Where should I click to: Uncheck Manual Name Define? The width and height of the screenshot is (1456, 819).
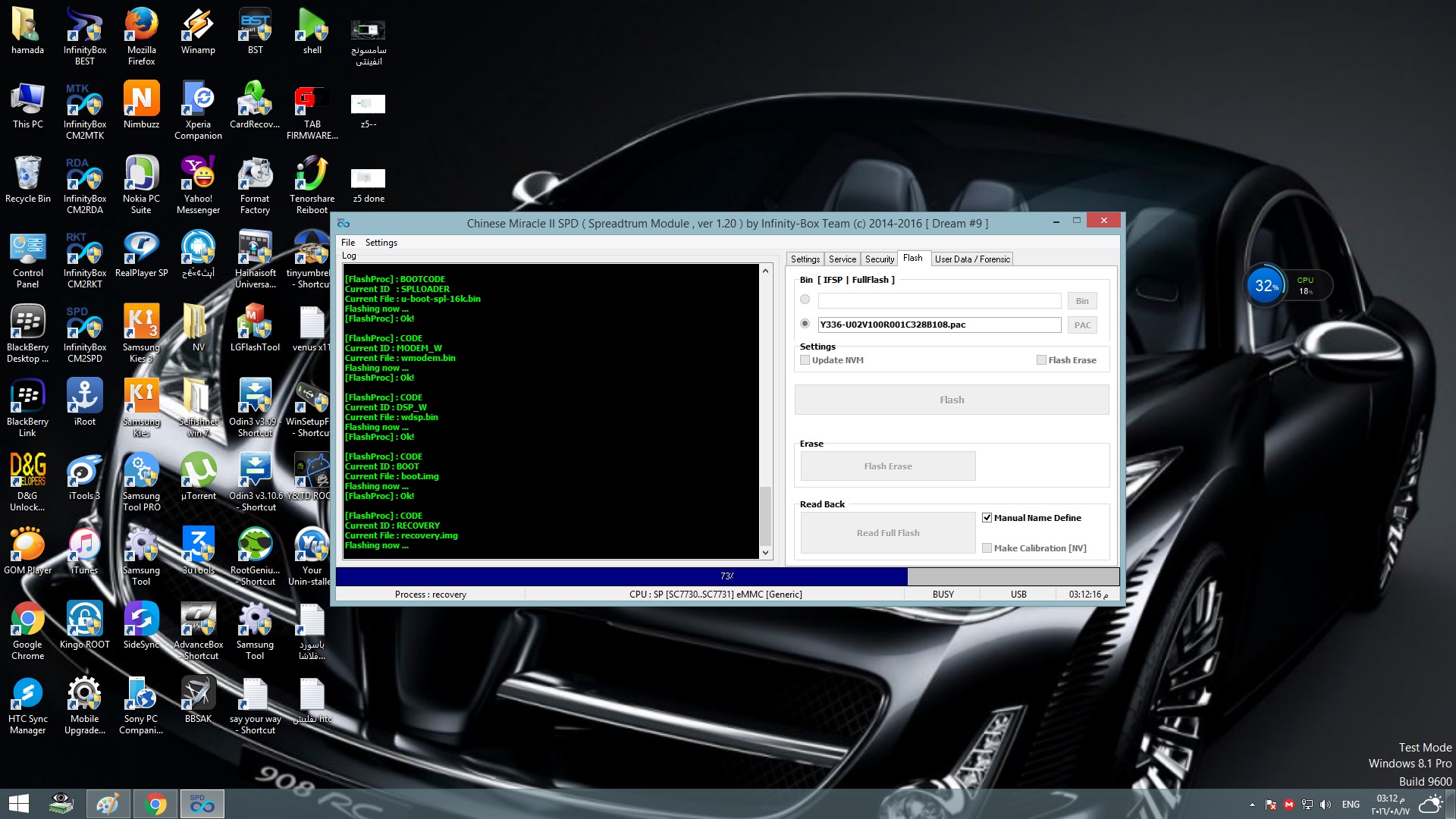click(987, 518)
